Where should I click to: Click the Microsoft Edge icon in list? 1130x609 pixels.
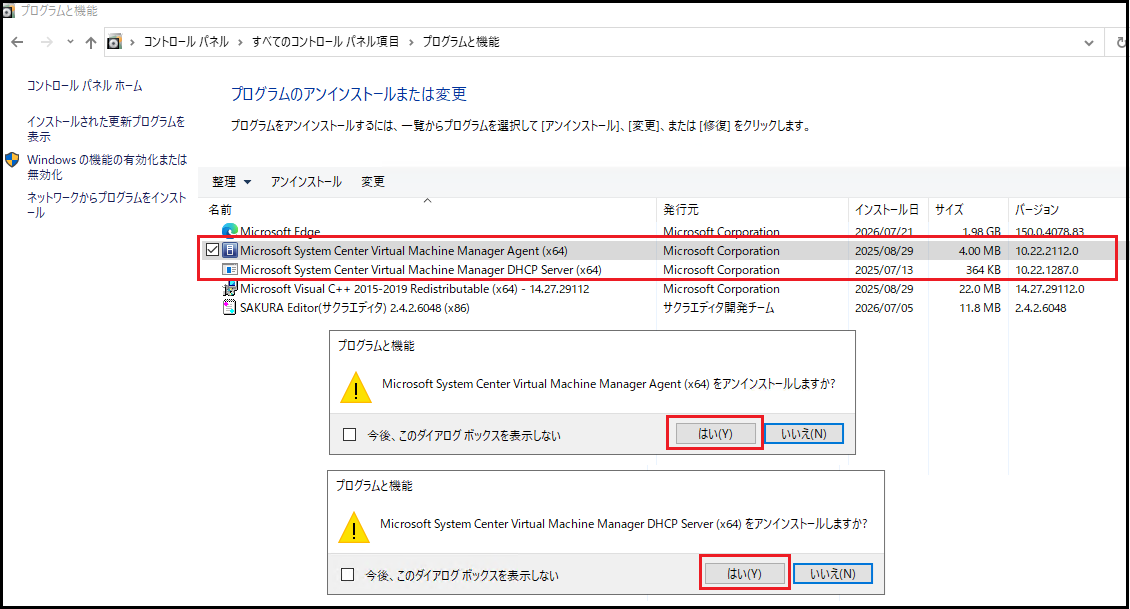point(230,231)
